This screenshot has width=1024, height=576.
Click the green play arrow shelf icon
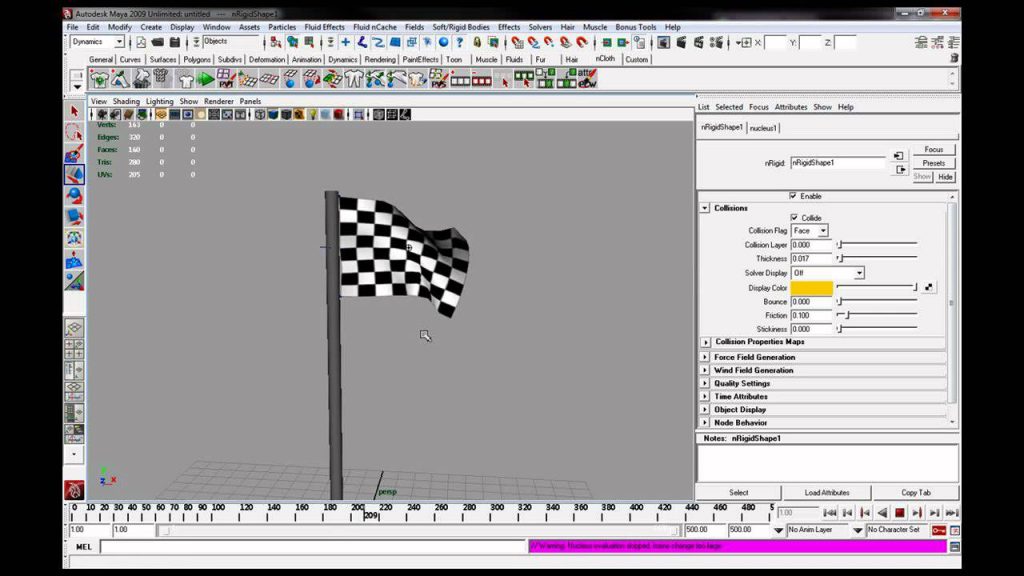coord(206,79)
